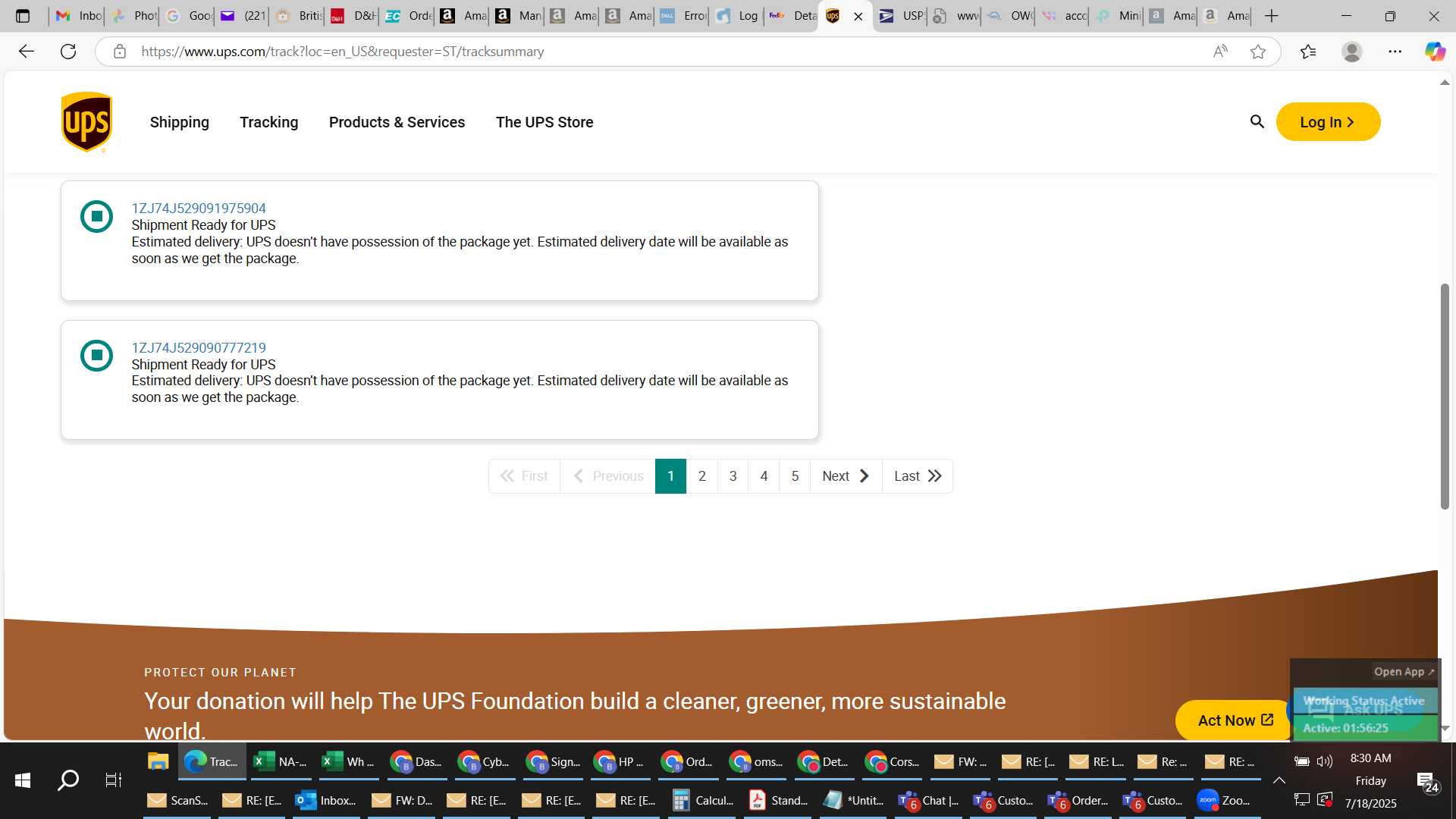This screenshot has height=819, width=1456.
Task: Open the browser profile avatar
Action: (x=1352, y=52)
